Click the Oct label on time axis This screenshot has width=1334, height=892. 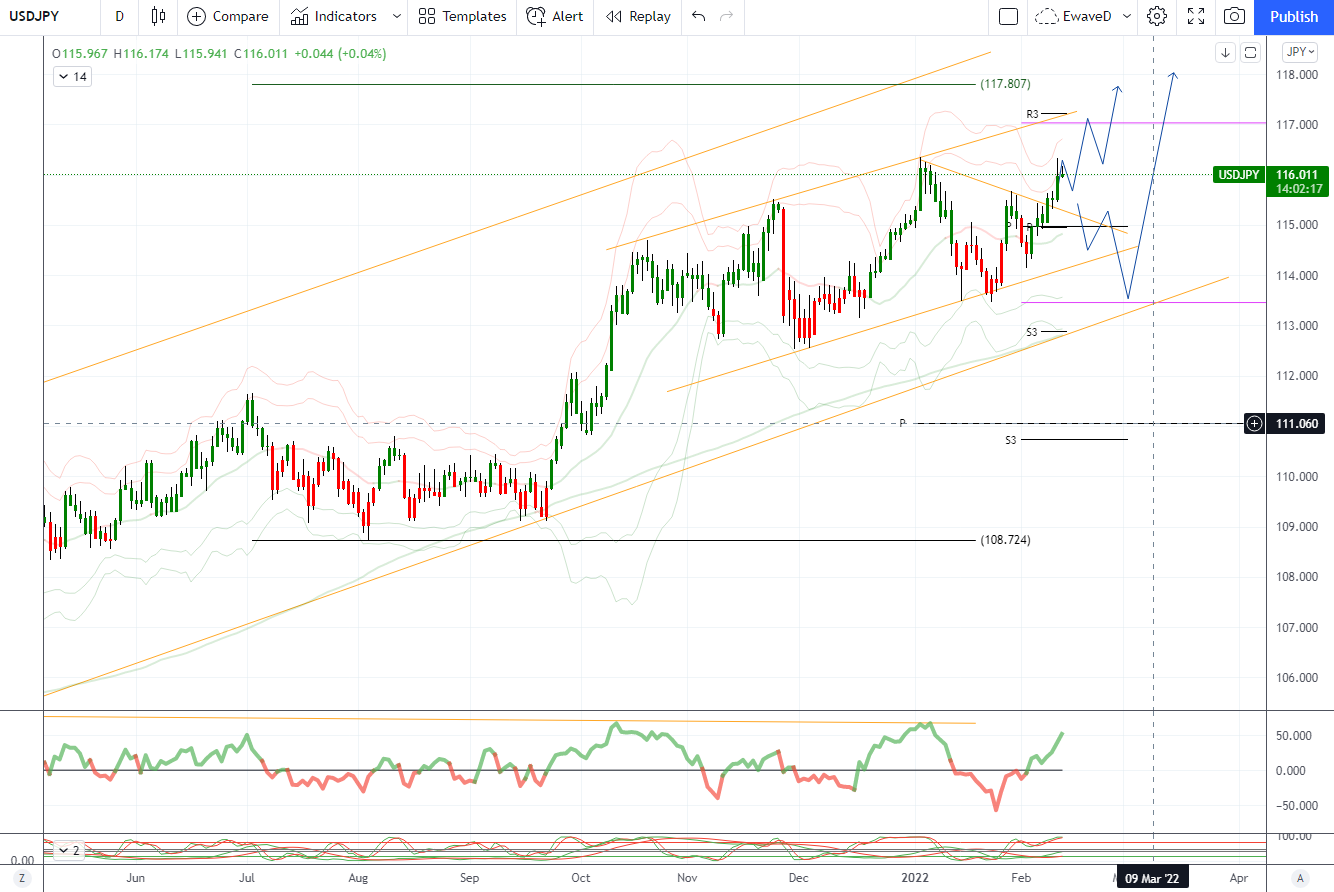(580, 878)
